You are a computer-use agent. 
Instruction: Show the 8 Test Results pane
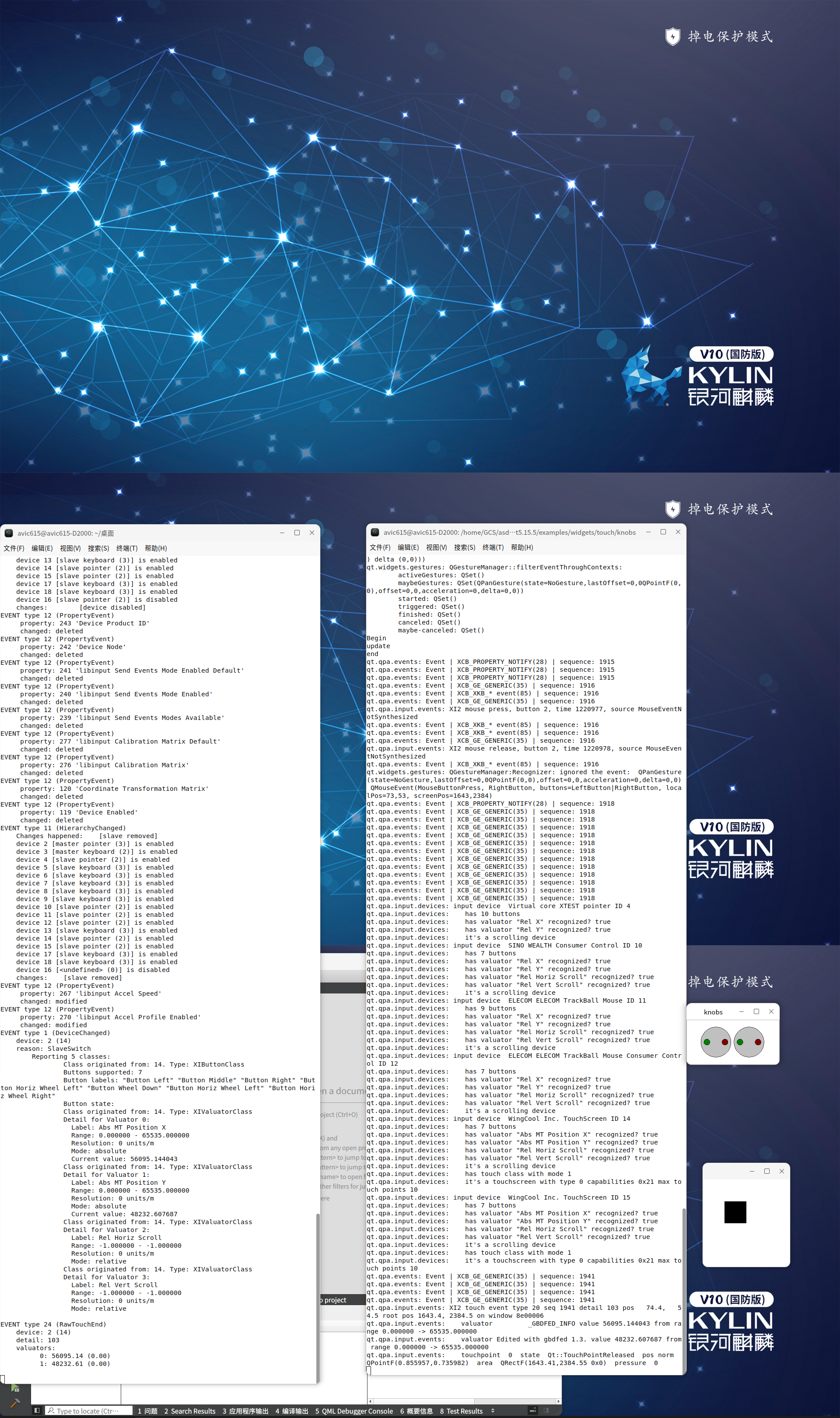click(461, 1411)
